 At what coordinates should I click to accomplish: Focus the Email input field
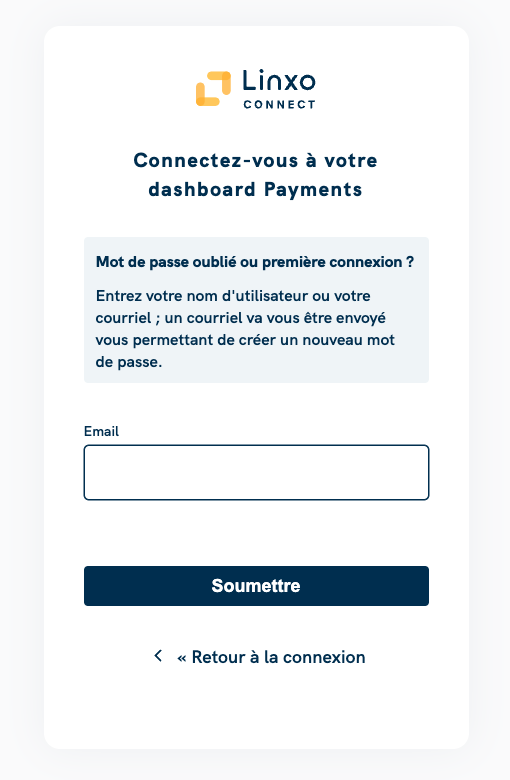pos(256,472)
